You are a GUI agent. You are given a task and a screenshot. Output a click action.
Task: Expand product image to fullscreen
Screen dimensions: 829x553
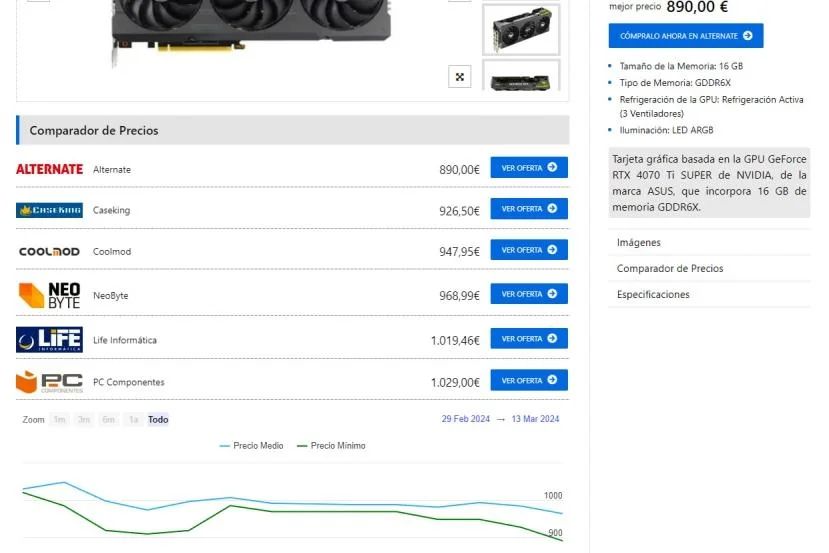tap(459, 77)
